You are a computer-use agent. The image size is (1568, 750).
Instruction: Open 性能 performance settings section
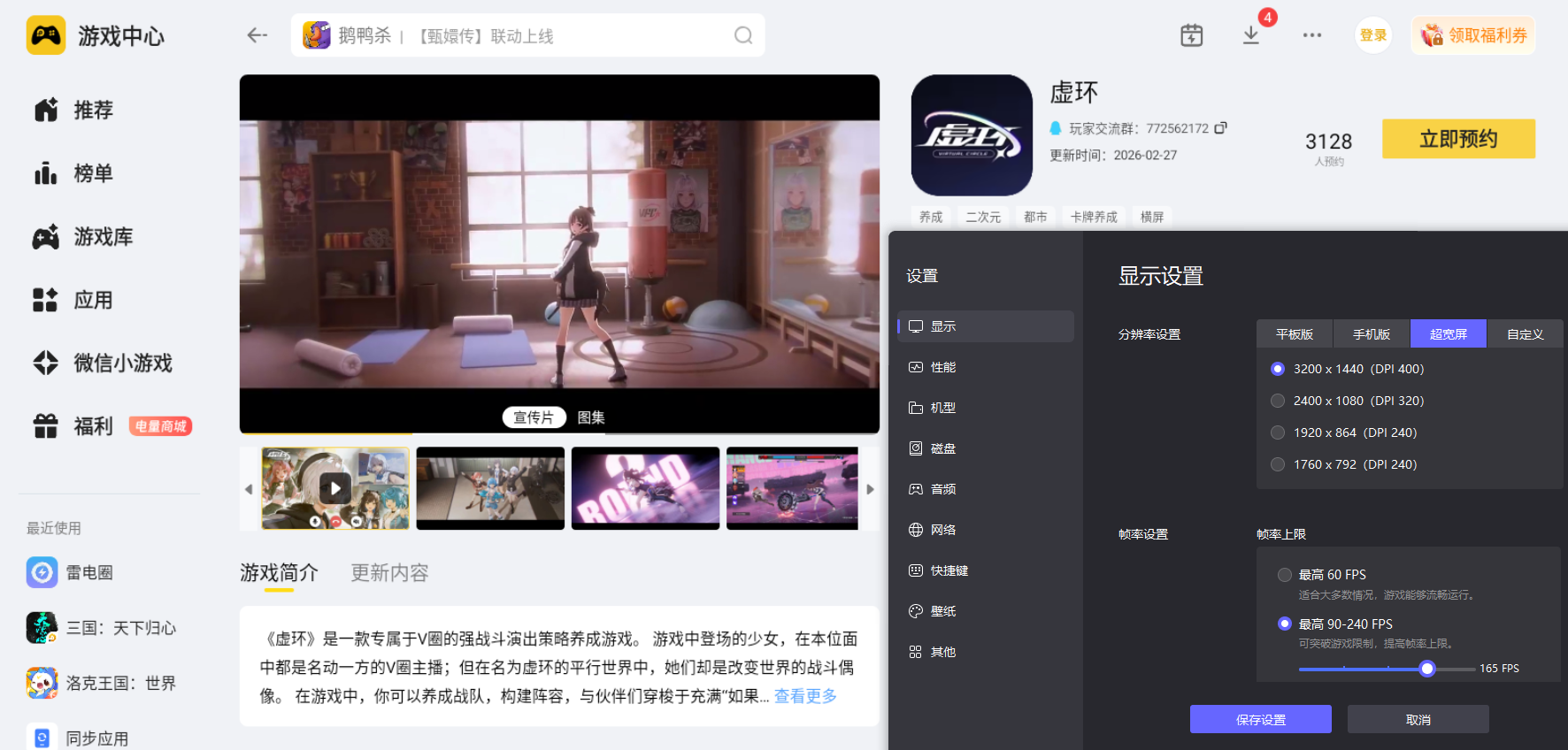(x=986, y=367)
